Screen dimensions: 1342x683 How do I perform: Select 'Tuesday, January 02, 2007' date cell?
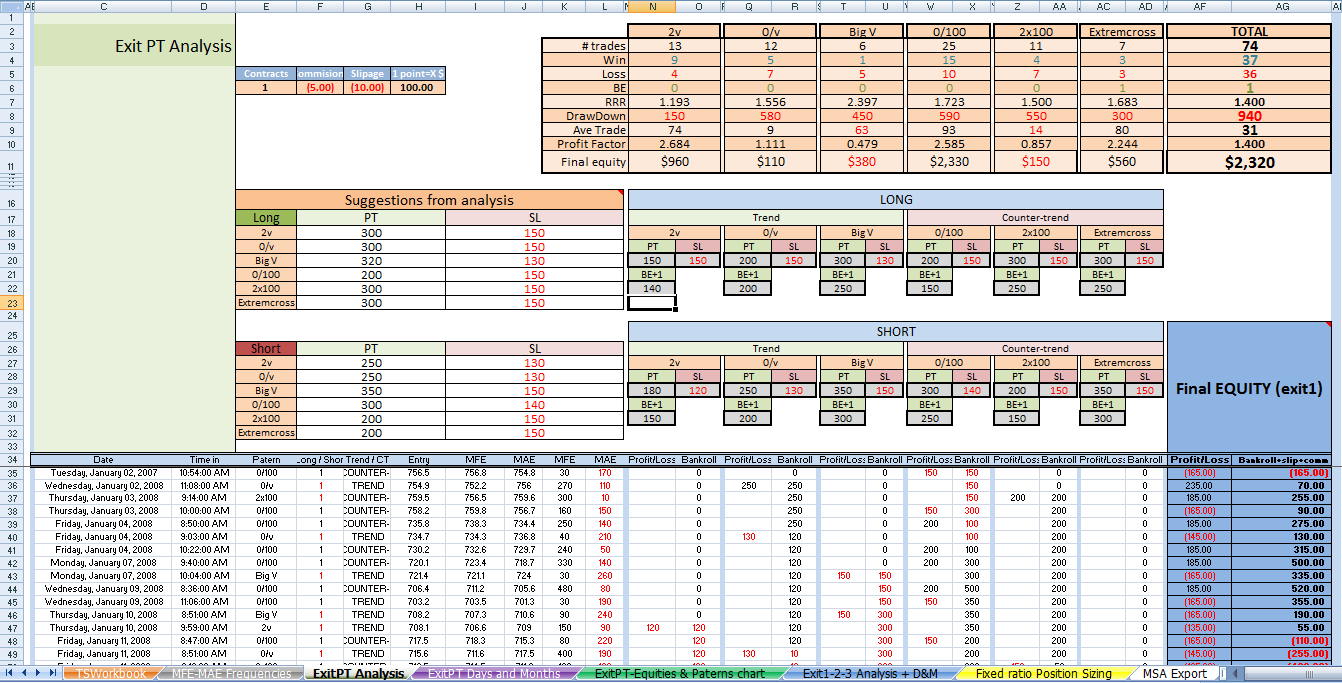[103, 472]
